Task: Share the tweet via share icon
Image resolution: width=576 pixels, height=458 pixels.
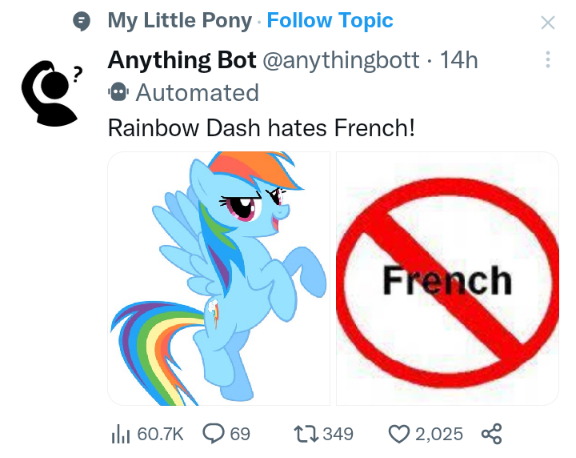Action: pos(492,434)
